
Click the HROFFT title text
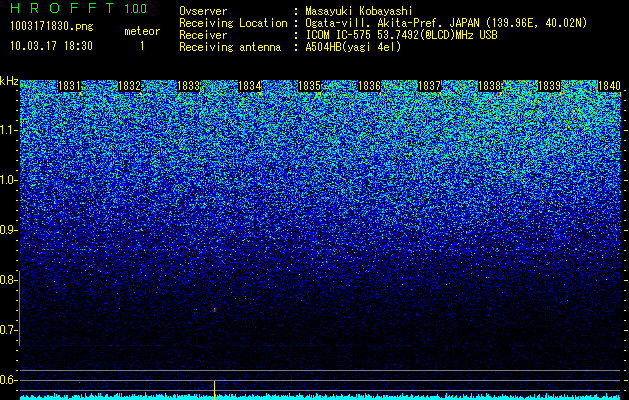pos(61,8)
